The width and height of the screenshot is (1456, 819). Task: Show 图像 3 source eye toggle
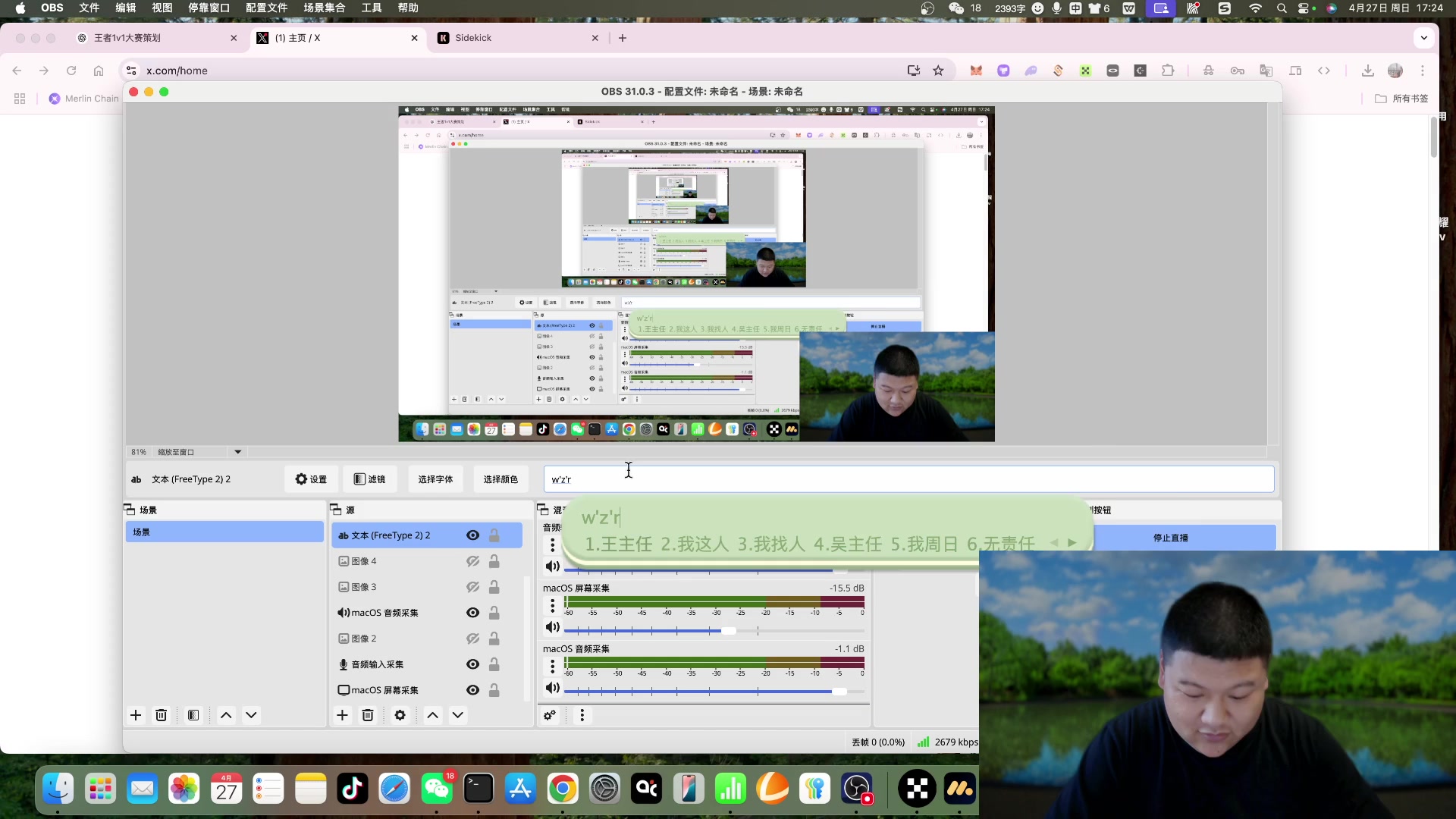tap(472, 587)
